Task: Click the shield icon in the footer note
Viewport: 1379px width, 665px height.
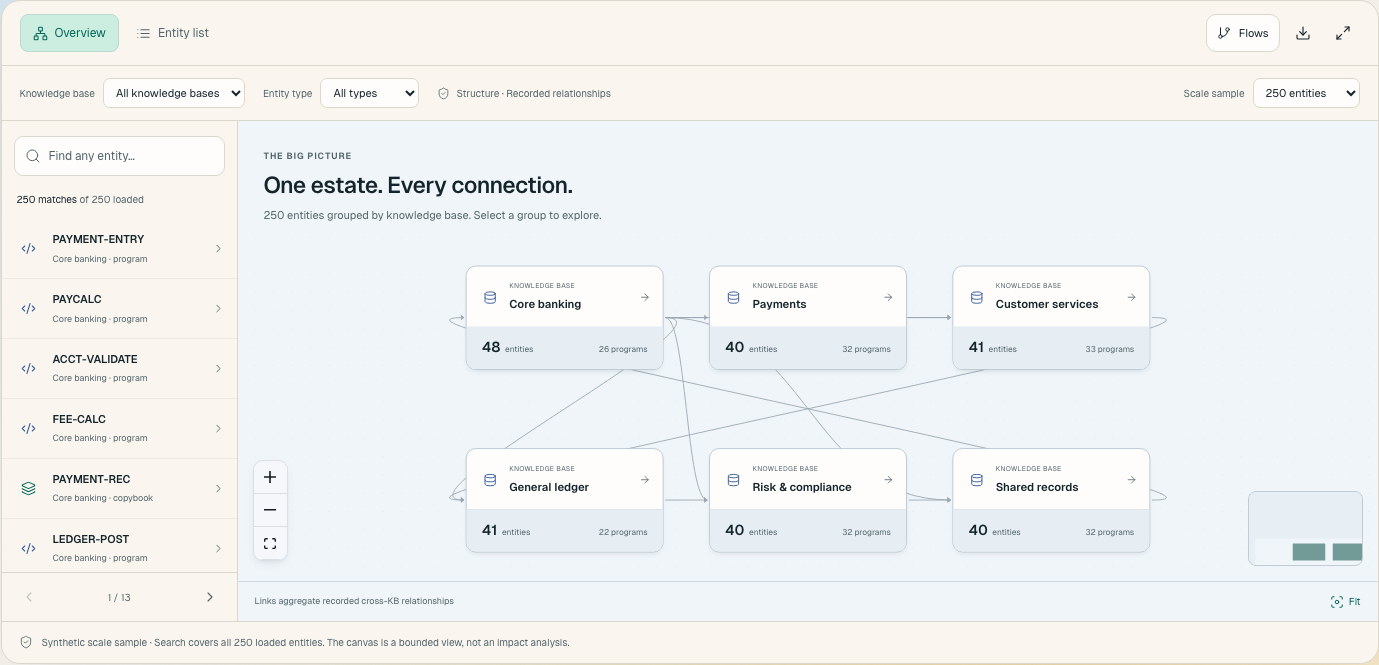Action: (x=26, y=642)
